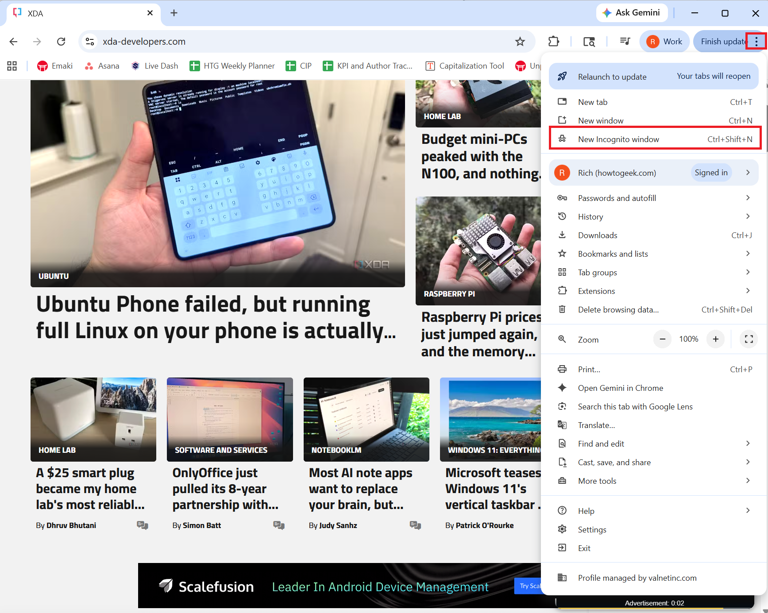Click the back navigation arrow

tap(13, 42)
